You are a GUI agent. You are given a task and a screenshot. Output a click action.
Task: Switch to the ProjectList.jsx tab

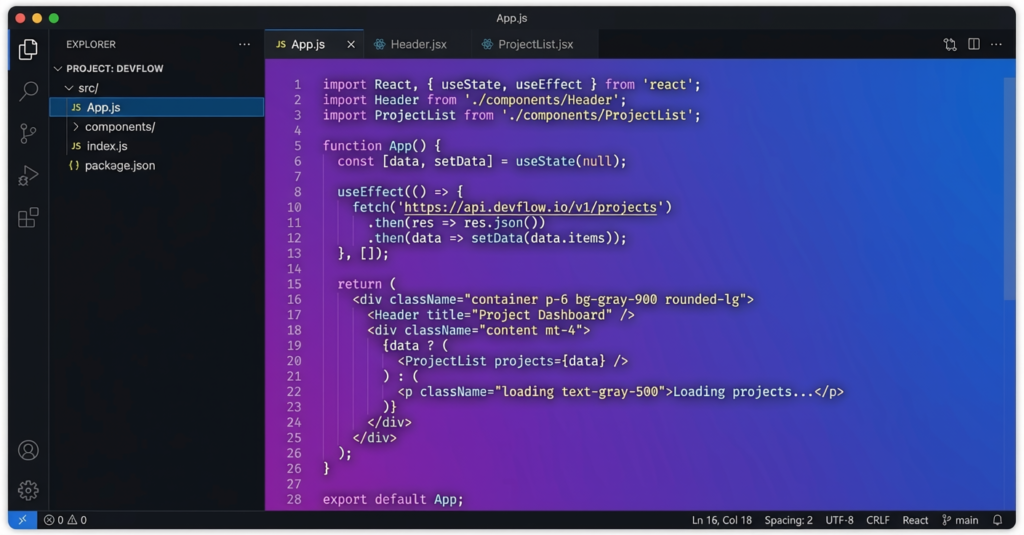(x=536, y=44)
